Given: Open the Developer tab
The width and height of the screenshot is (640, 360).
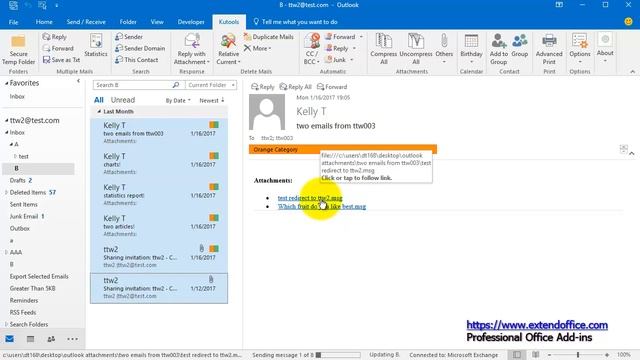Looking at the screenshot, I should (191, 22).
